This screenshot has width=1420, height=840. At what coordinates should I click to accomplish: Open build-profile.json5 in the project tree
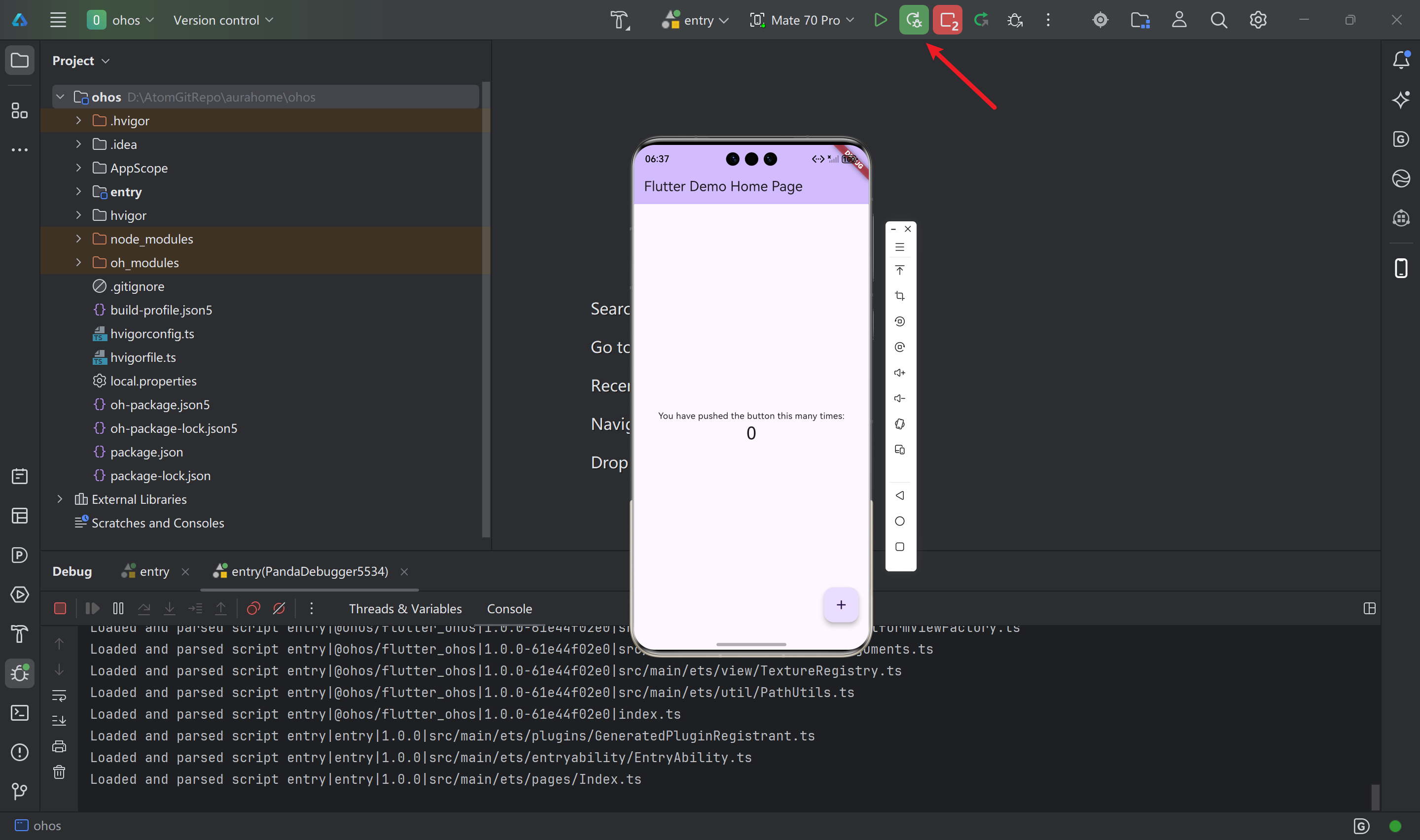(161, 310)
